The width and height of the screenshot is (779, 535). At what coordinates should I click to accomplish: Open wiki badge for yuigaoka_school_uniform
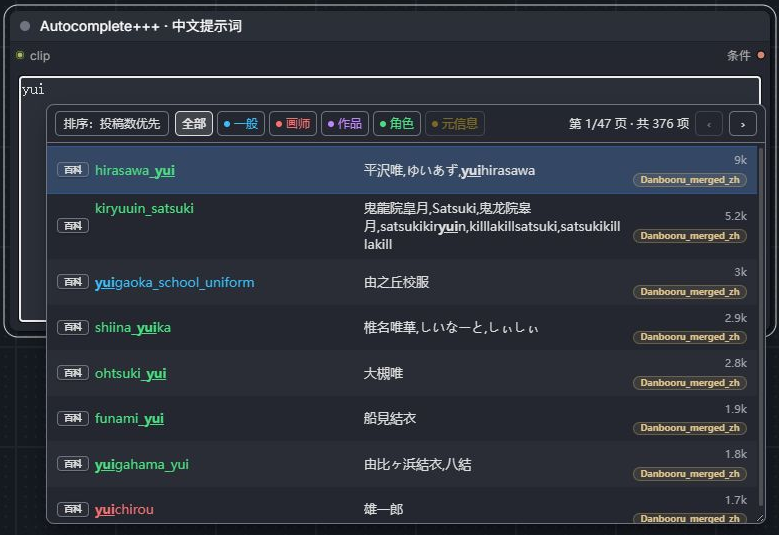(x=73, y=282)
